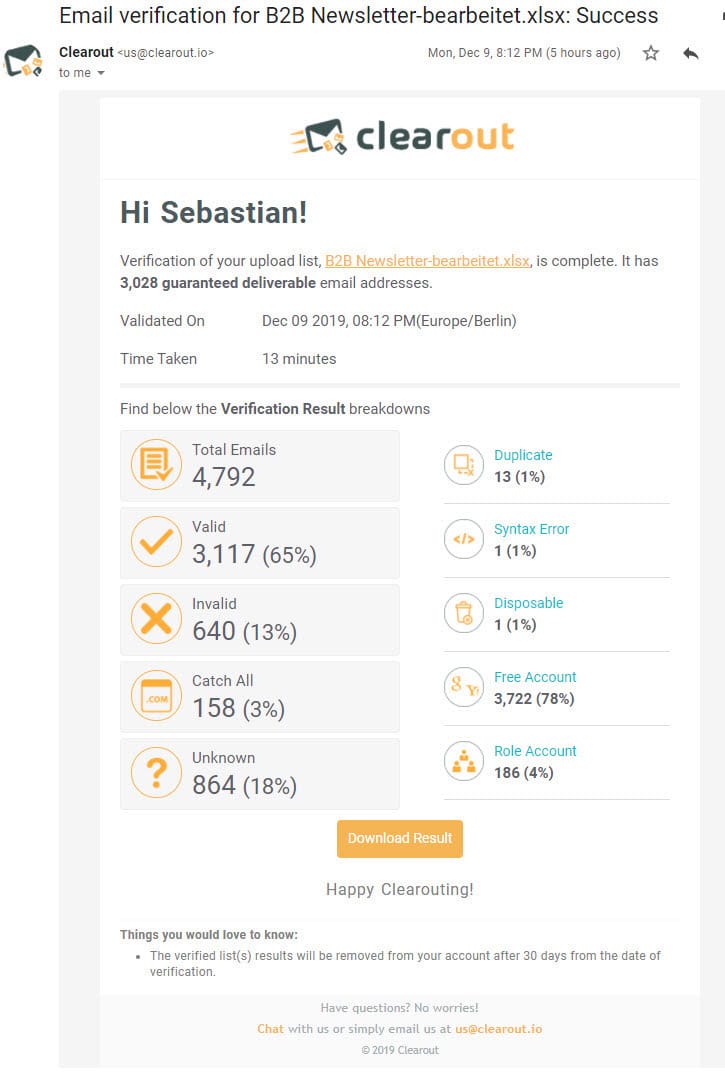725x1072 pixels.
Task: Click the sender name Clearout
Action: point(86,52)
